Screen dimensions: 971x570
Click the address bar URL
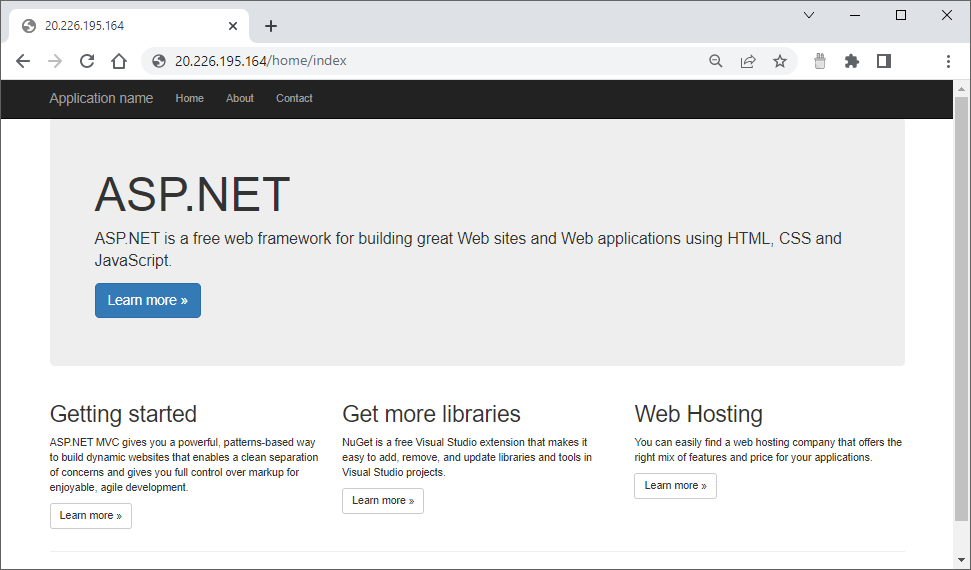pos(261,61)
